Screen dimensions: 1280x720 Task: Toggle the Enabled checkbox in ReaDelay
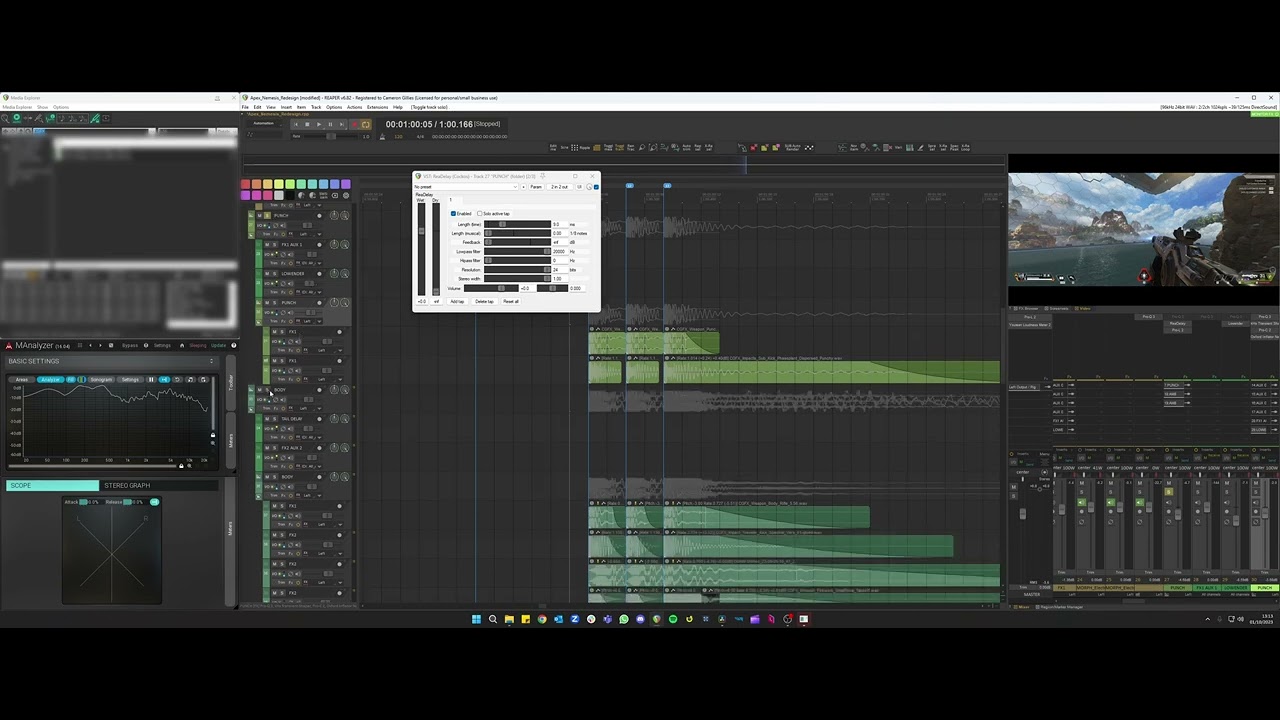[453, 214]
